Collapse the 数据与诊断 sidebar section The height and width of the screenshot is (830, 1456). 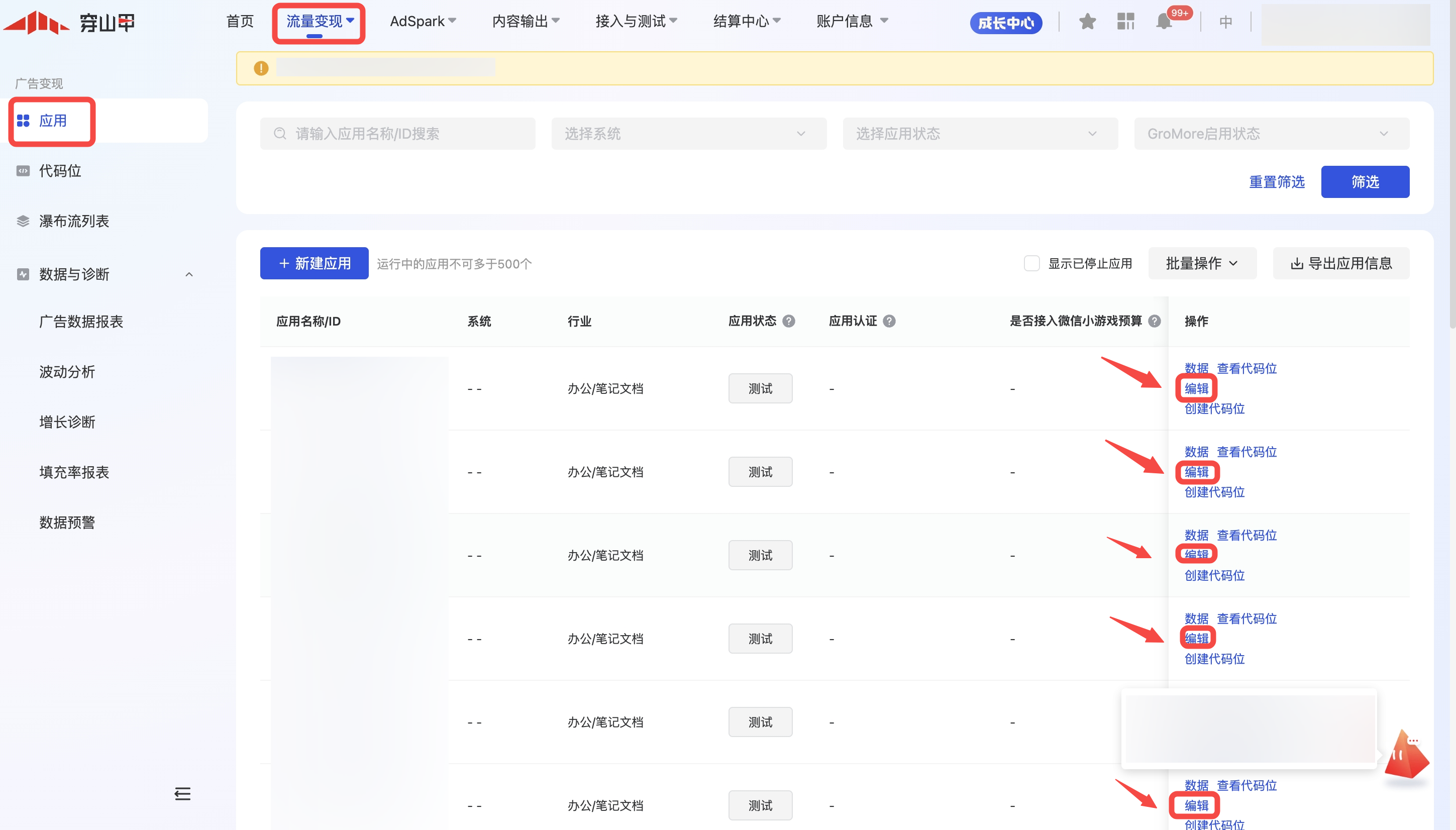[189, 274]
